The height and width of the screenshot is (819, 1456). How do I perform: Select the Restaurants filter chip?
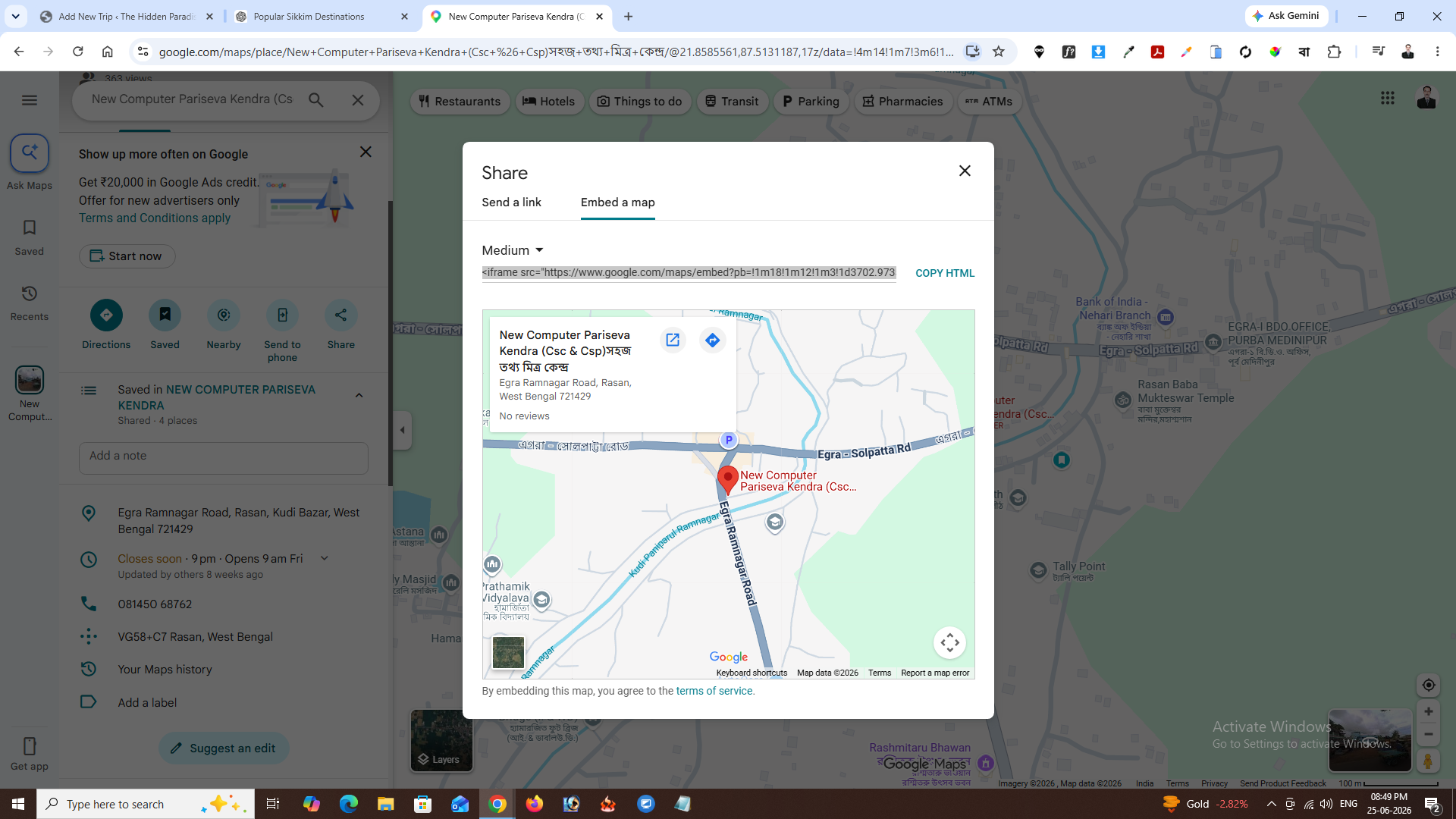pyautogui.click(x=460, y=102)
